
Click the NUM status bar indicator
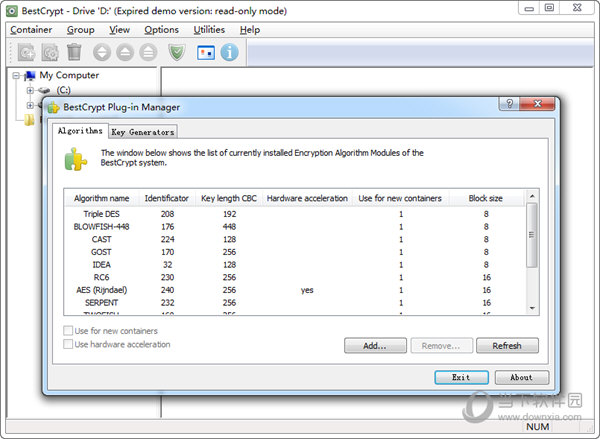click(538, 427)
